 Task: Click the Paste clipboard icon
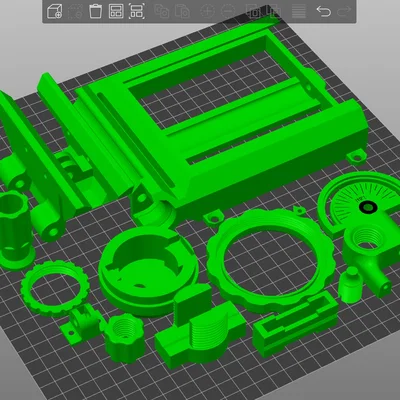click(x=182, y=11)
